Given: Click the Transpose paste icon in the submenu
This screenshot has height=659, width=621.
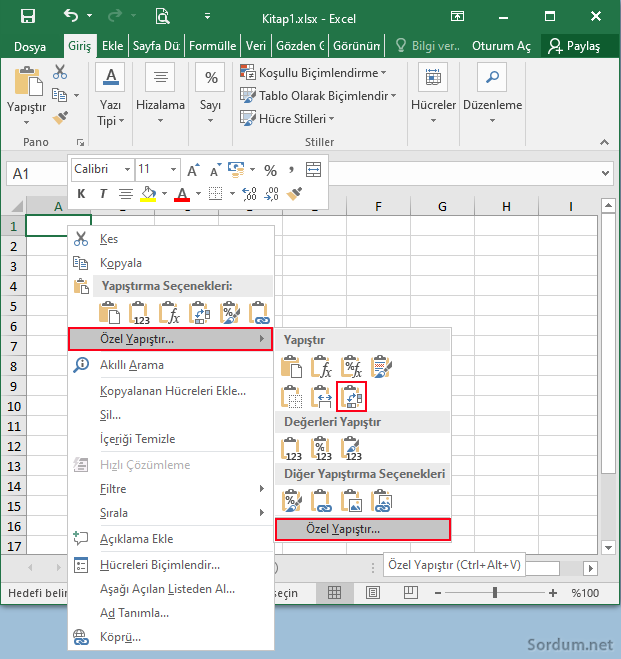Looking at the screenshot, I should coord(352,396).
